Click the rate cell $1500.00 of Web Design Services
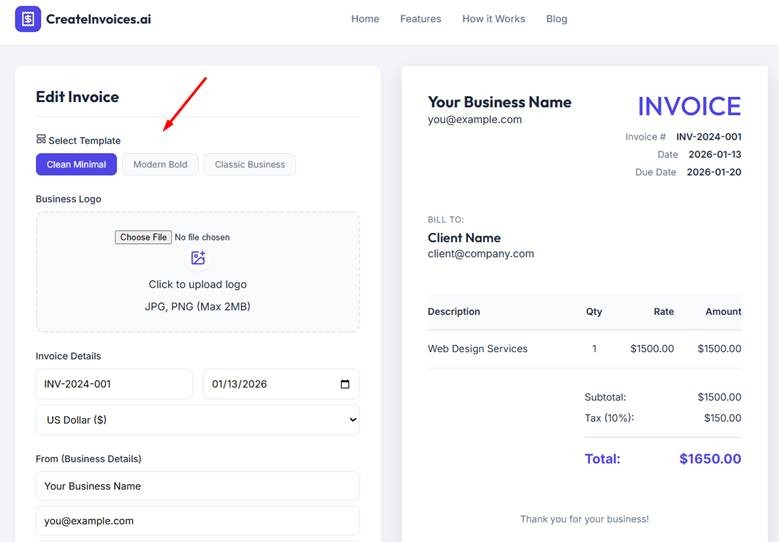This screenshot has width=779, height=542. click(x=652, y=349)
